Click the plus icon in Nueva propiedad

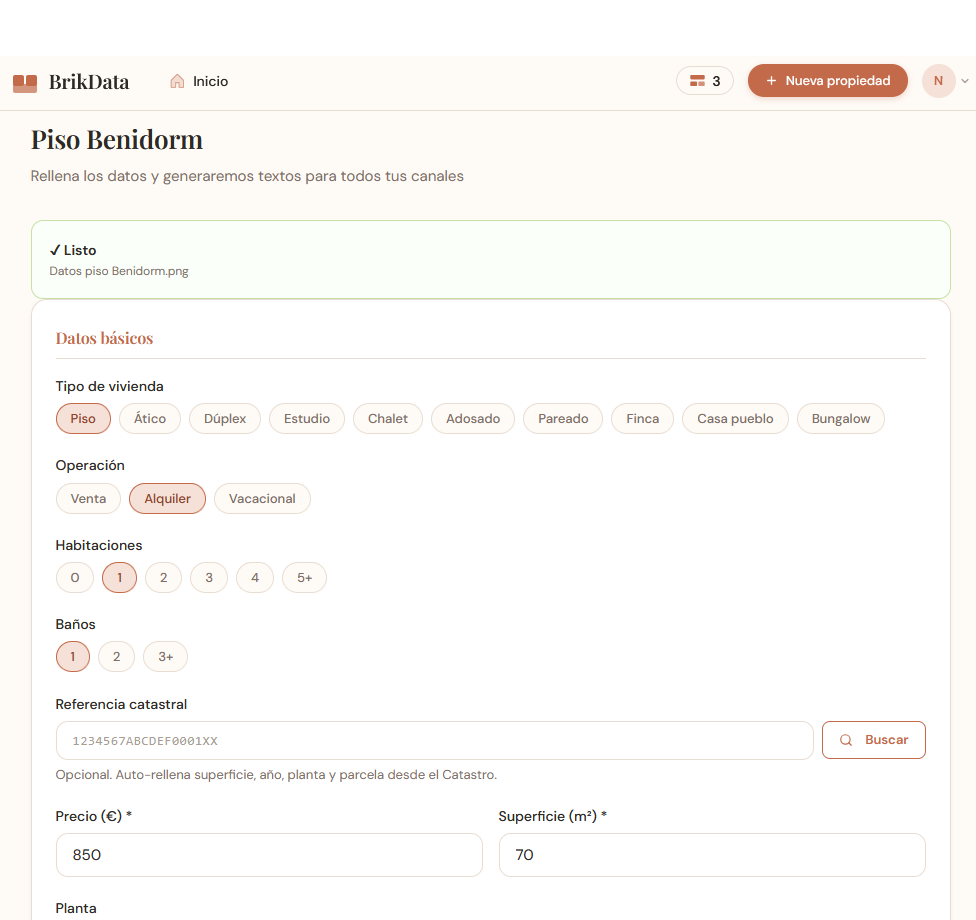[771, 81]
